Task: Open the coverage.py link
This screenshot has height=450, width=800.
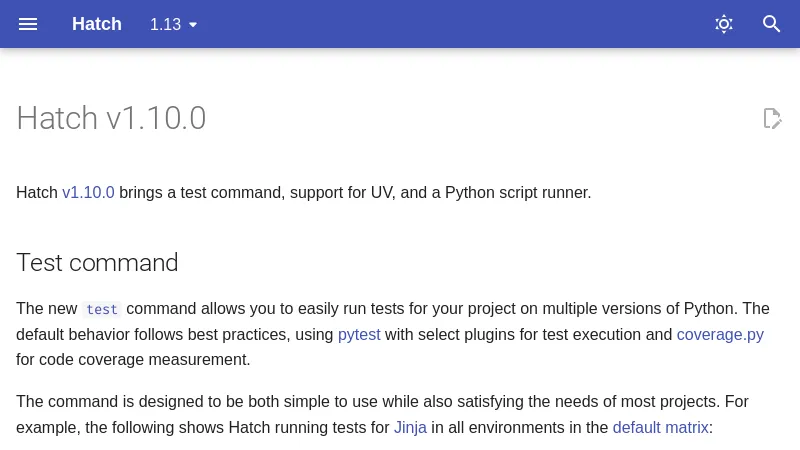Action: [x=720, y=334]
